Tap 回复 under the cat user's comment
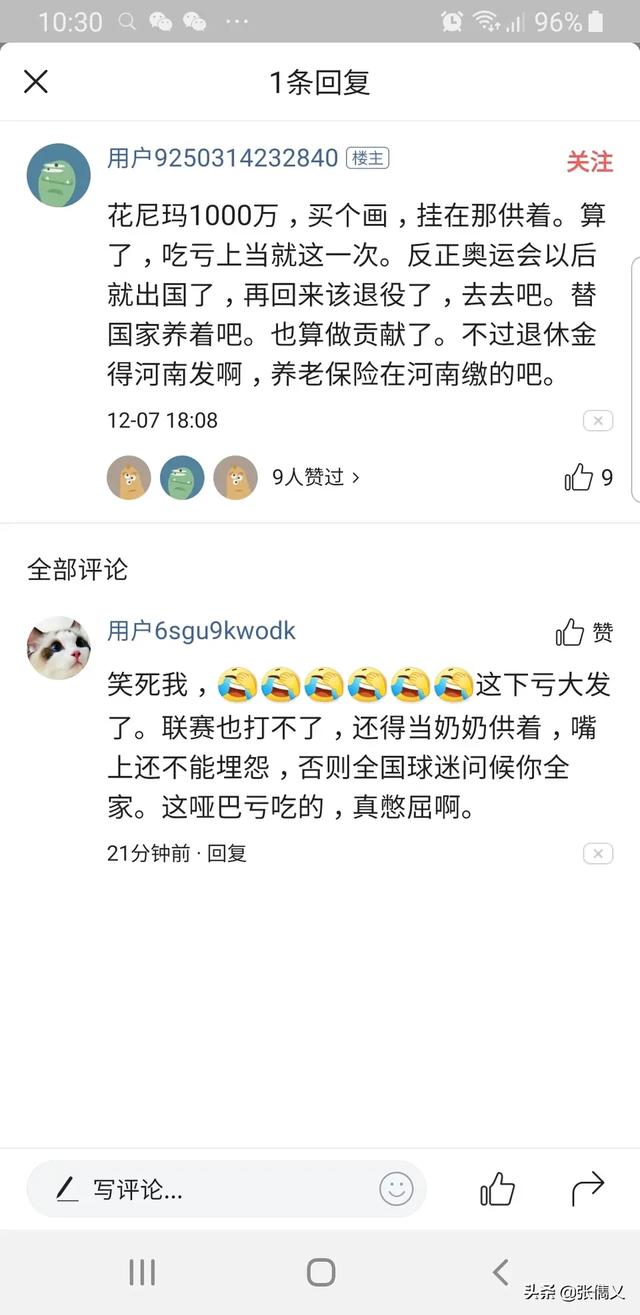640x1315 pixels. 227,853
